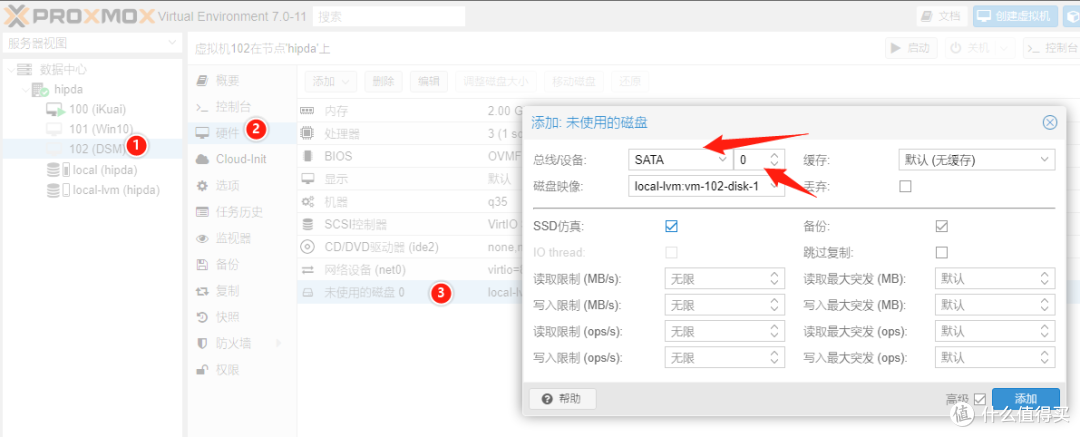Toggle the 备份 backup checkbox in dialog
1080x437 pixels.
pyautogui.click(x=942, y=226)
